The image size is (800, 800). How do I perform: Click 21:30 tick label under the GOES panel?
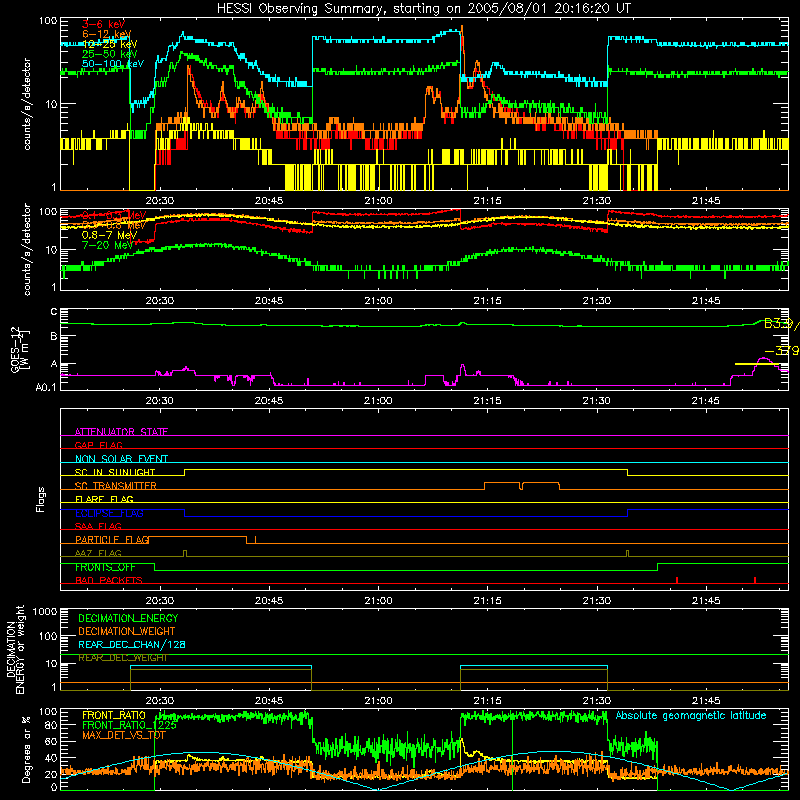click(596, 401)
